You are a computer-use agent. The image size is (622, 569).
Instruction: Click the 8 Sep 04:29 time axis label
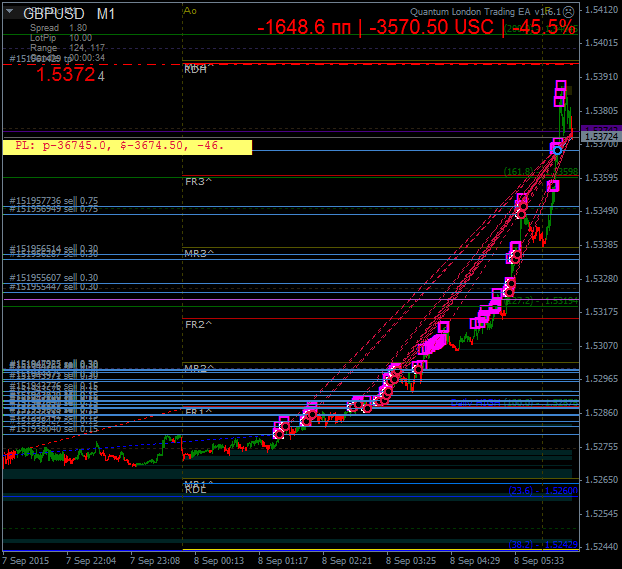pos(475,561)
